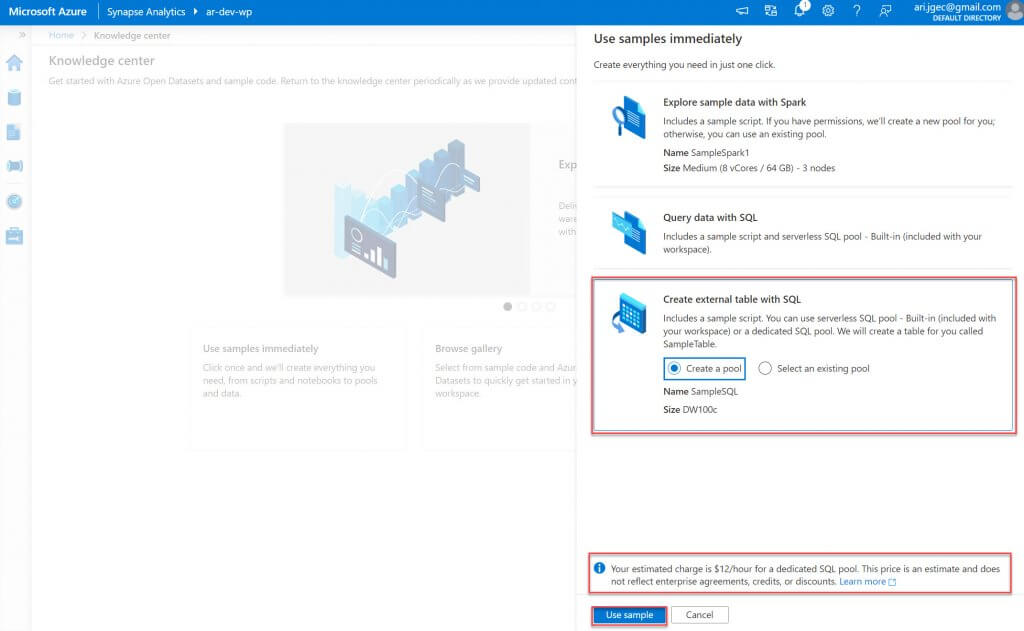Click the Knowledge center page heading

click(x=101, y=61)
